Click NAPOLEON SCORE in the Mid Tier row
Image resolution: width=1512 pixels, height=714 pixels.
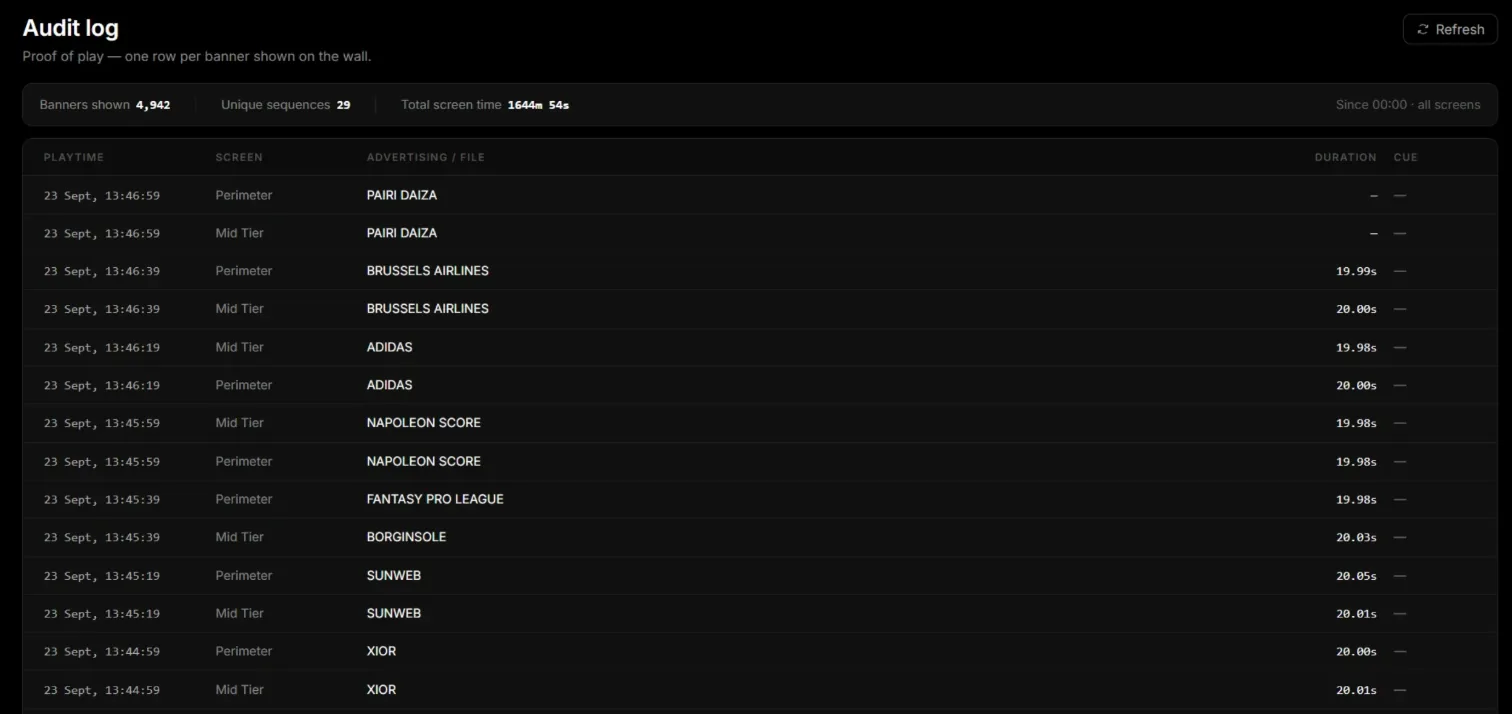click(x=424, y=423)
